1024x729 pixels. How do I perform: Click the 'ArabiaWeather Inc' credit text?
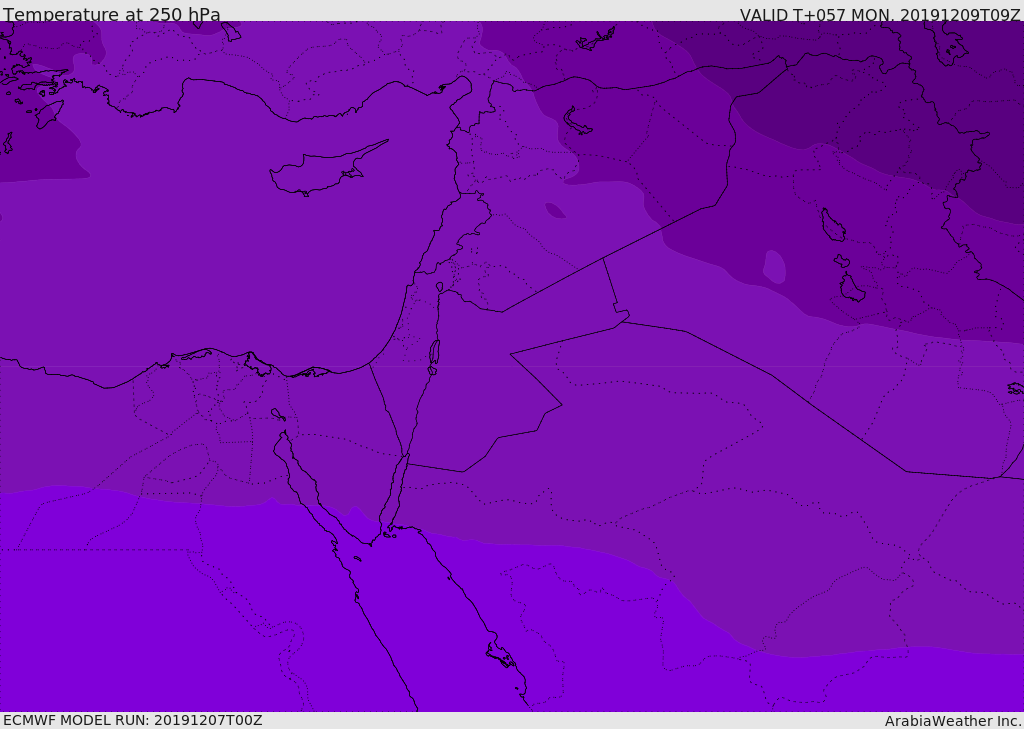pos(953,721)
